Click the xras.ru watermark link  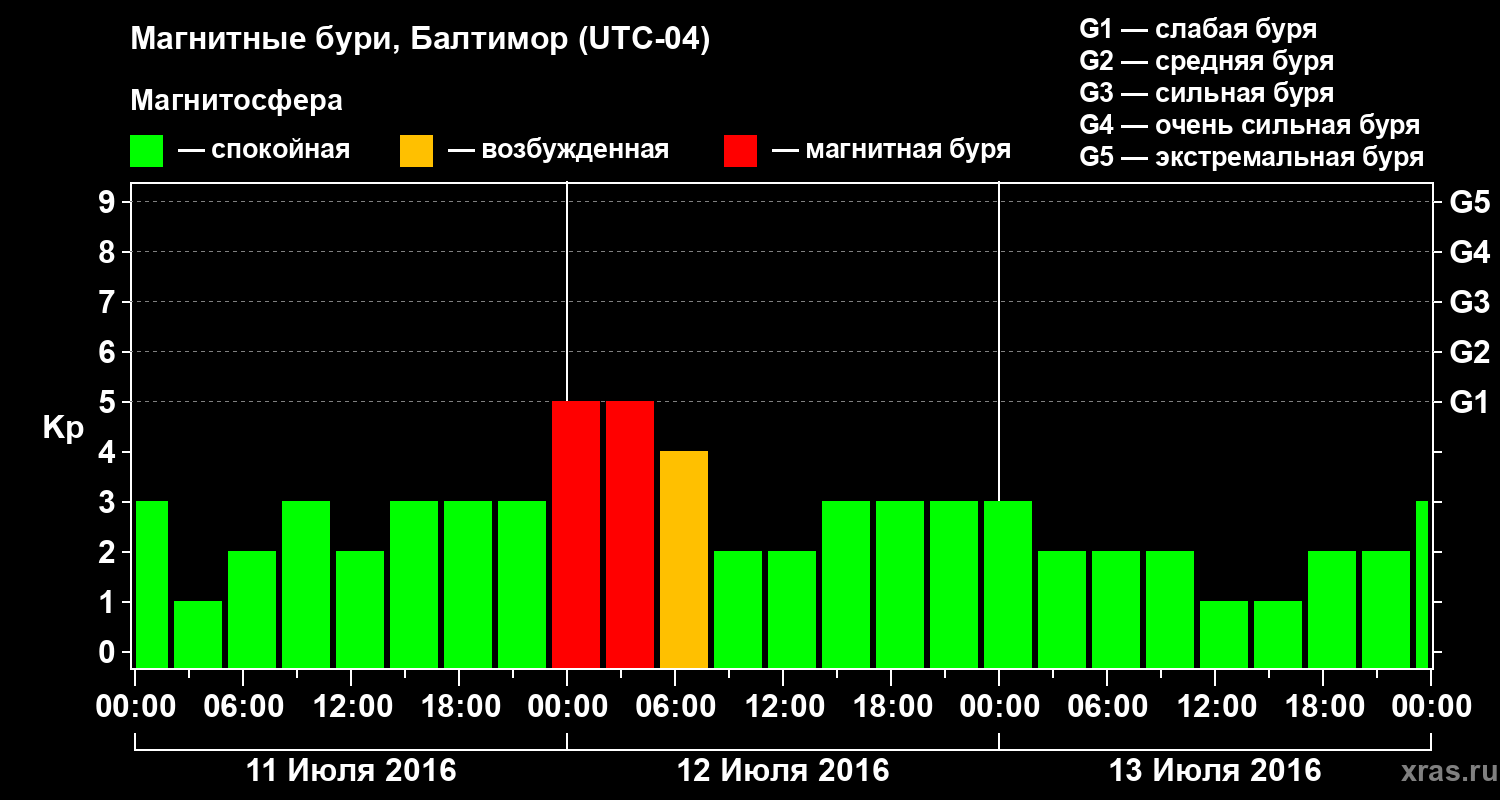pyautogui.click(x=1444, y=771)
